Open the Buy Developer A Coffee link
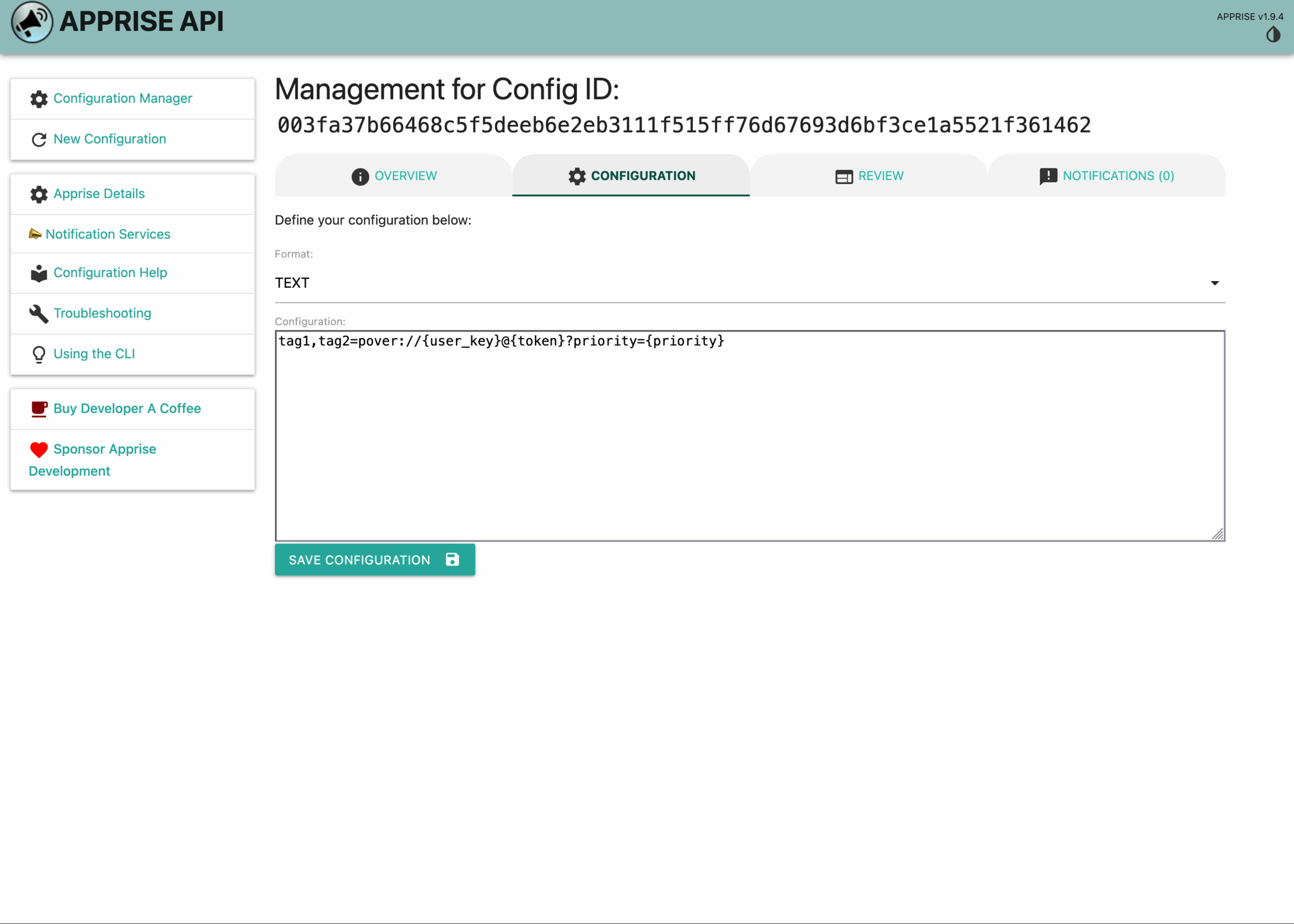 [x=127, y=408]
